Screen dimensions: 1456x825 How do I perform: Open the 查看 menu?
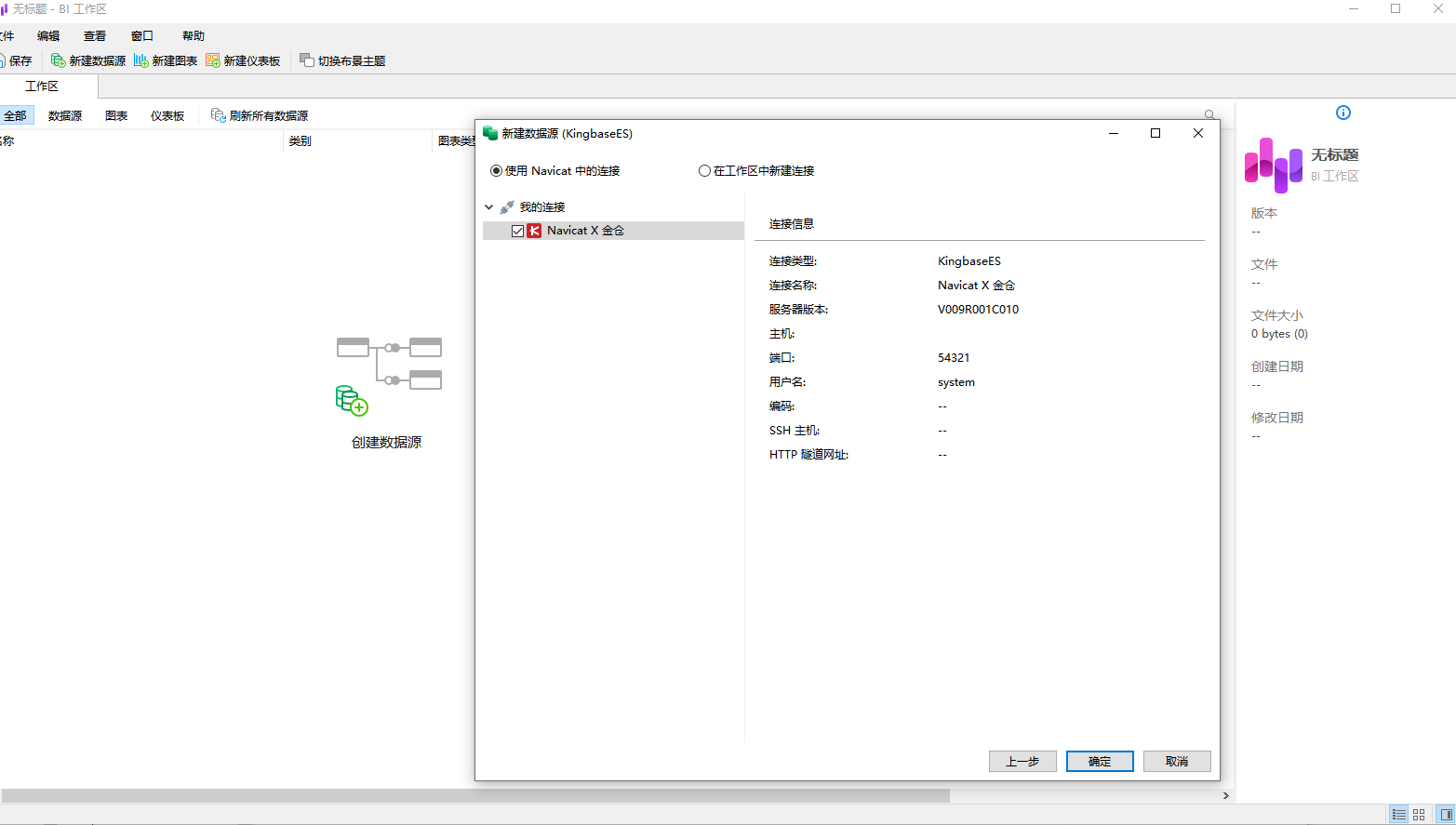[x=95, y=36]
